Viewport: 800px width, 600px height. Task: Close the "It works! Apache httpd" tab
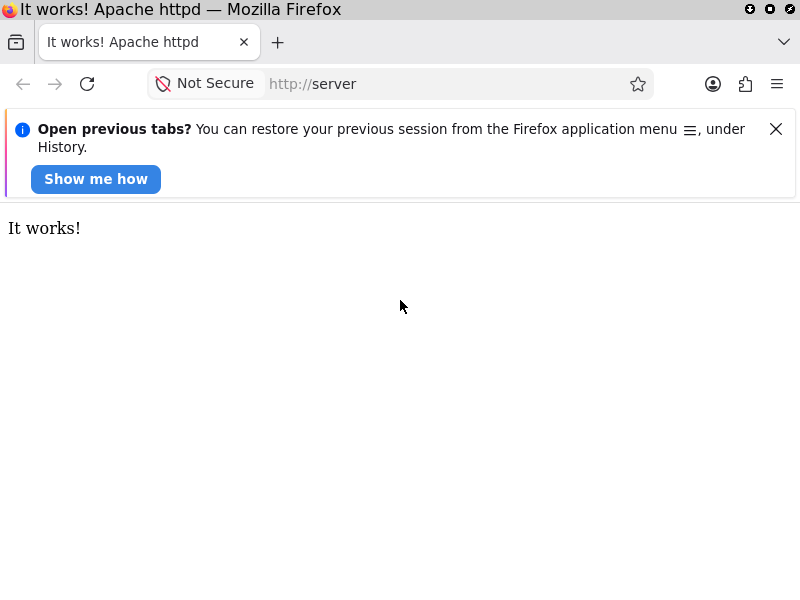pyautogui.click(x=244, y=42)
